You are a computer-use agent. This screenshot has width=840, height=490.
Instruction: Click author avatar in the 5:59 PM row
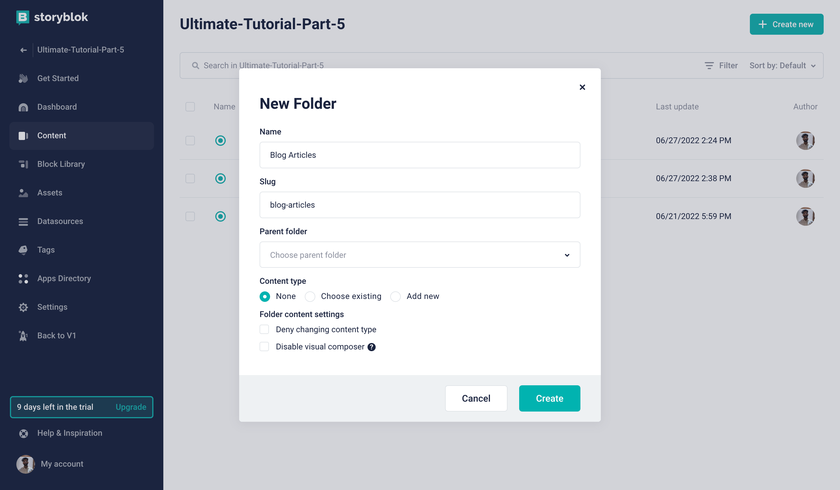[x=805, y=216]
